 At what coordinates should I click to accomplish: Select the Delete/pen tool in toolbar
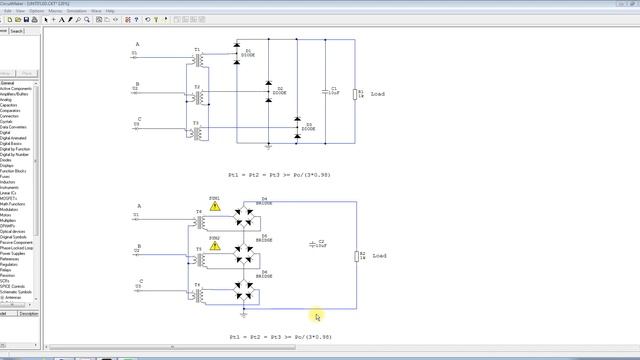70,20
